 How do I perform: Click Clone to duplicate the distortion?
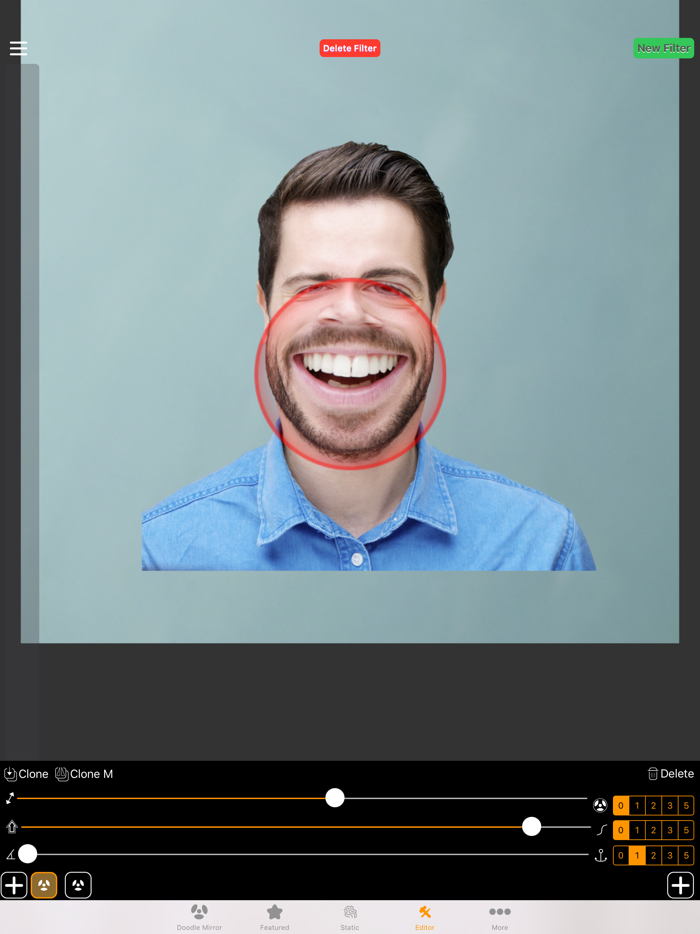[x=26, y=774]
